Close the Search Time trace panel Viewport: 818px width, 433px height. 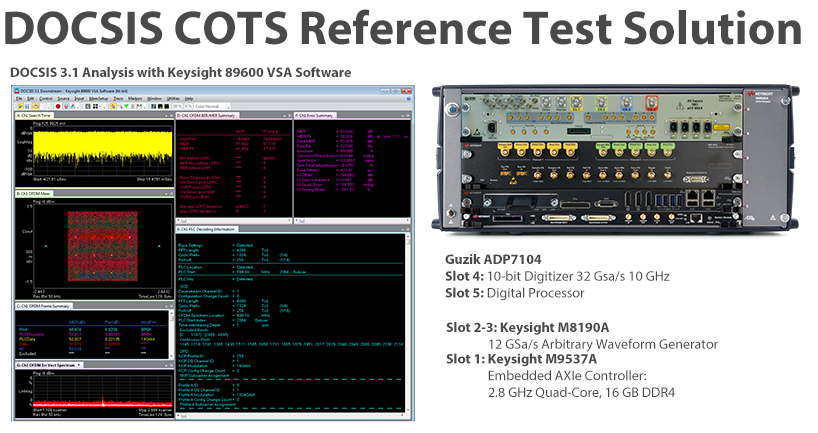pyautogui.click(x=171, y=115)
